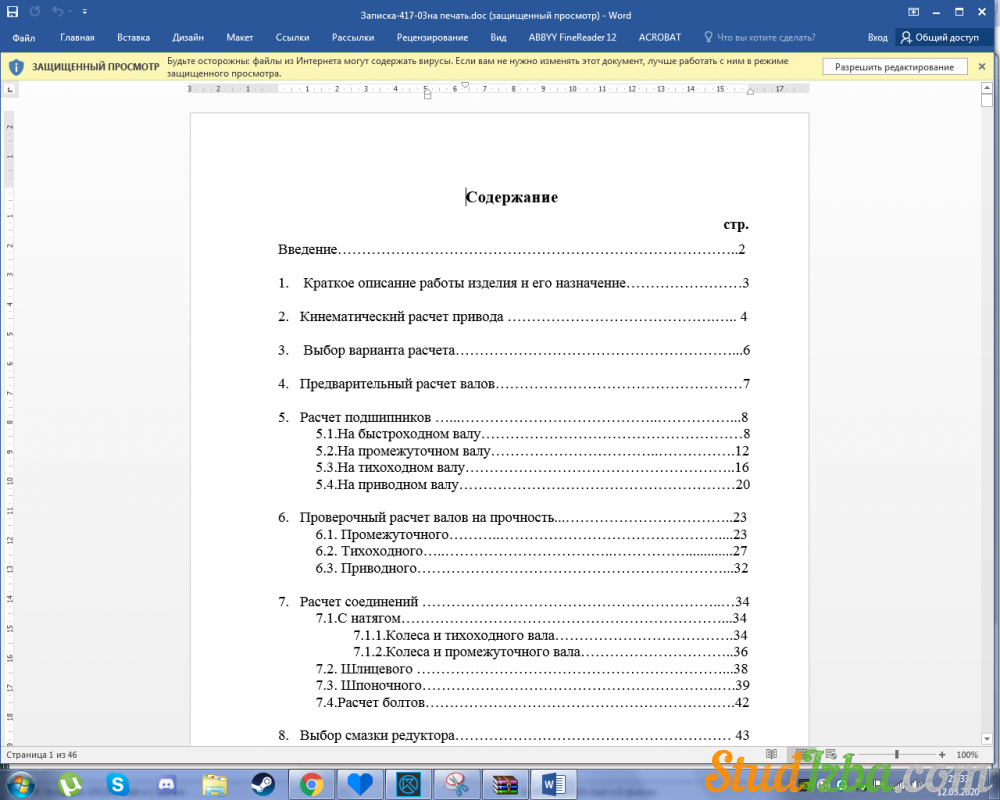This screenshot has width=1000, height=800.
Task: Click the 'Расчет подшипников' line
Action: pyautogui.click(x=513, y=418)
